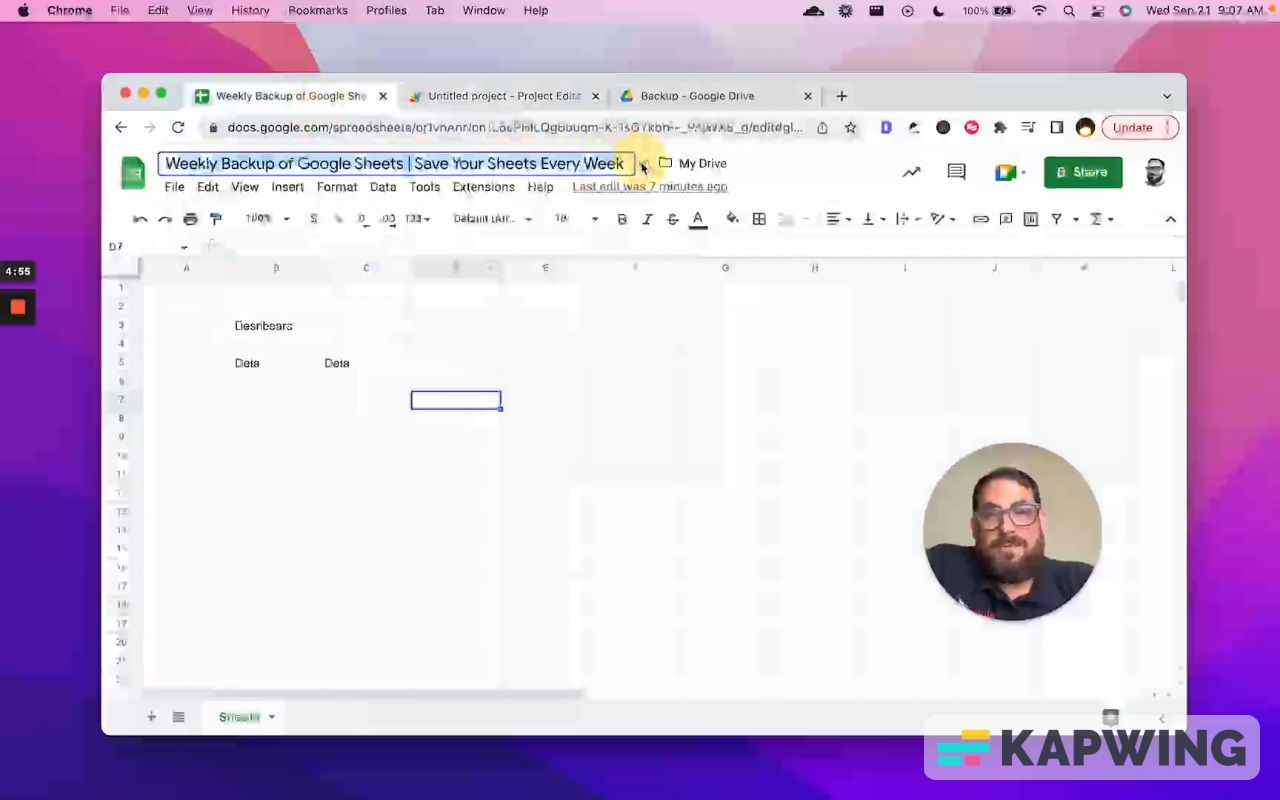Open the font family dropdown
The width and height of the screenshot is (1280, 800).
(x=492, y=219)
